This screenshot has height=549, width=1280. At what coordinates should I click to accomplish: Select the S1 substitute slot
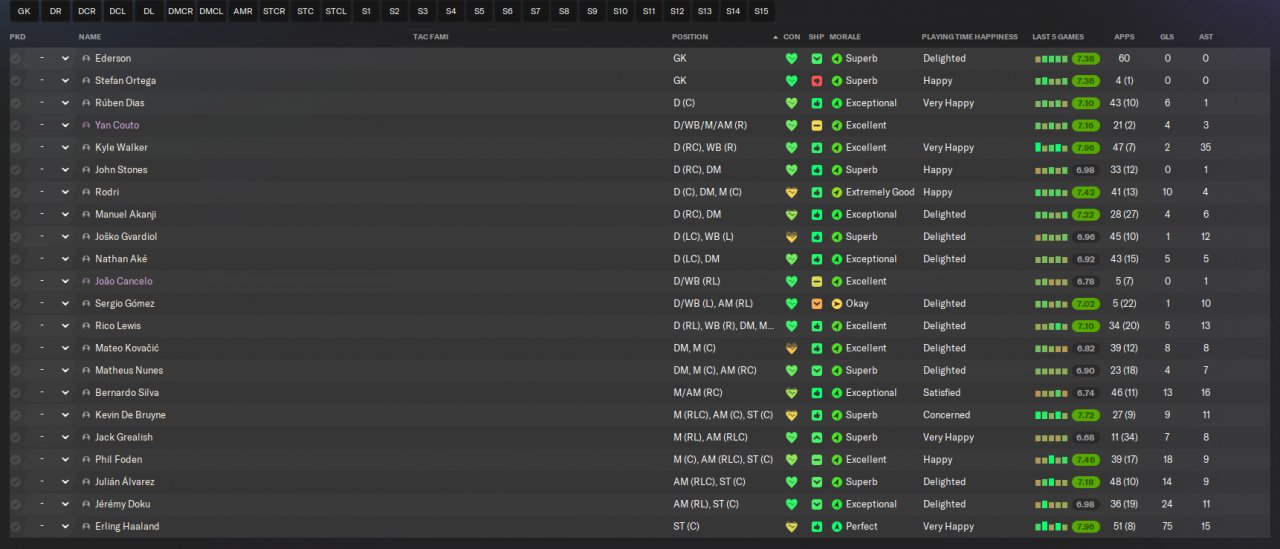click(x=367, y=12)
